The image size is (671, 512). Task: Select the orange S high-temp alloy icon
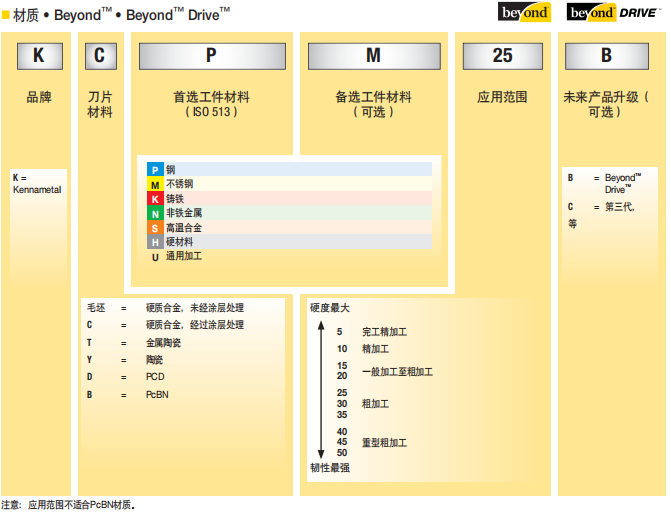pyautogui.click(x=155, y=228)
